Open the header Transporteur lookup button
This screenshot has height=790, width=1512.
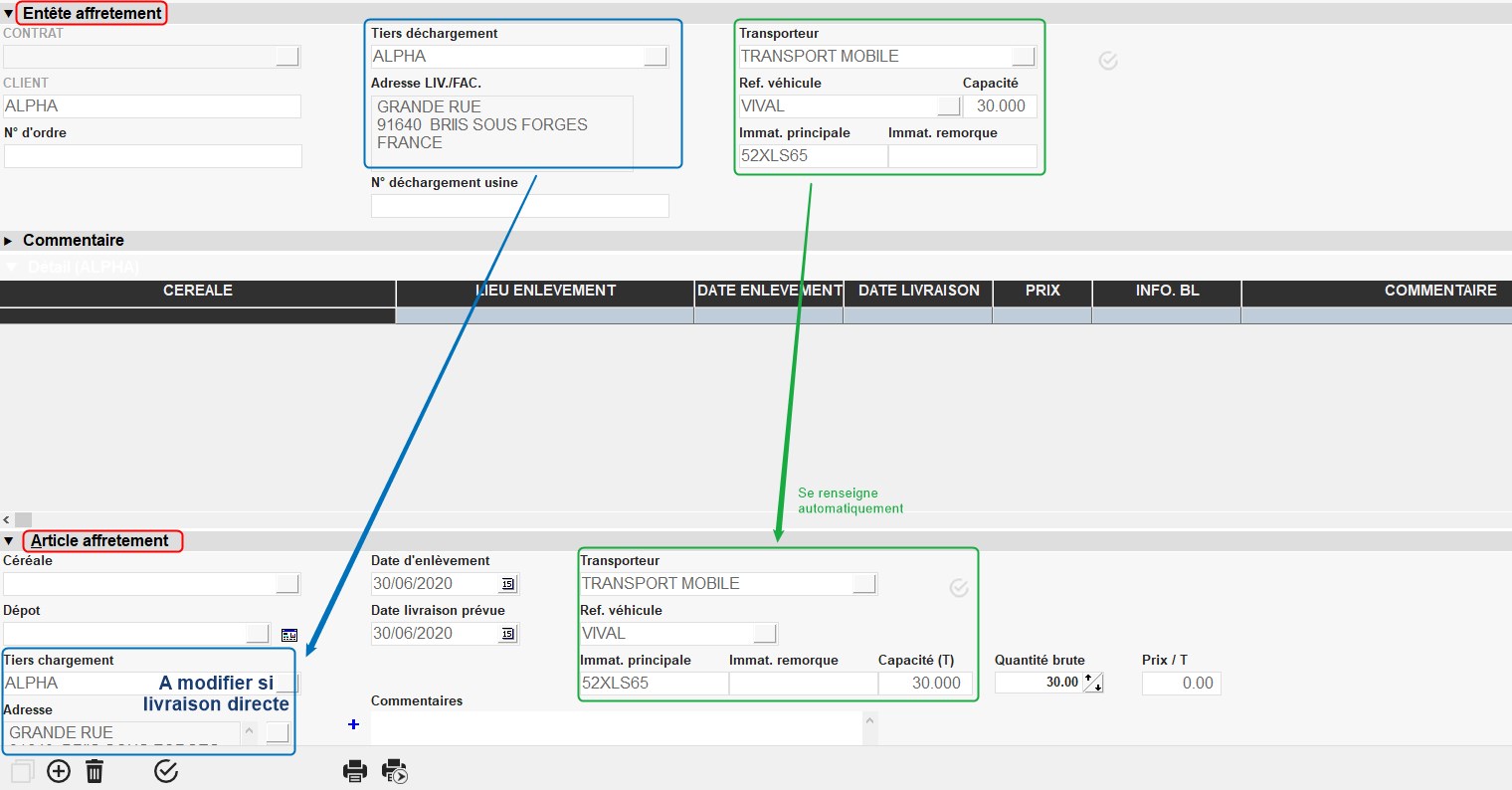1024,57
